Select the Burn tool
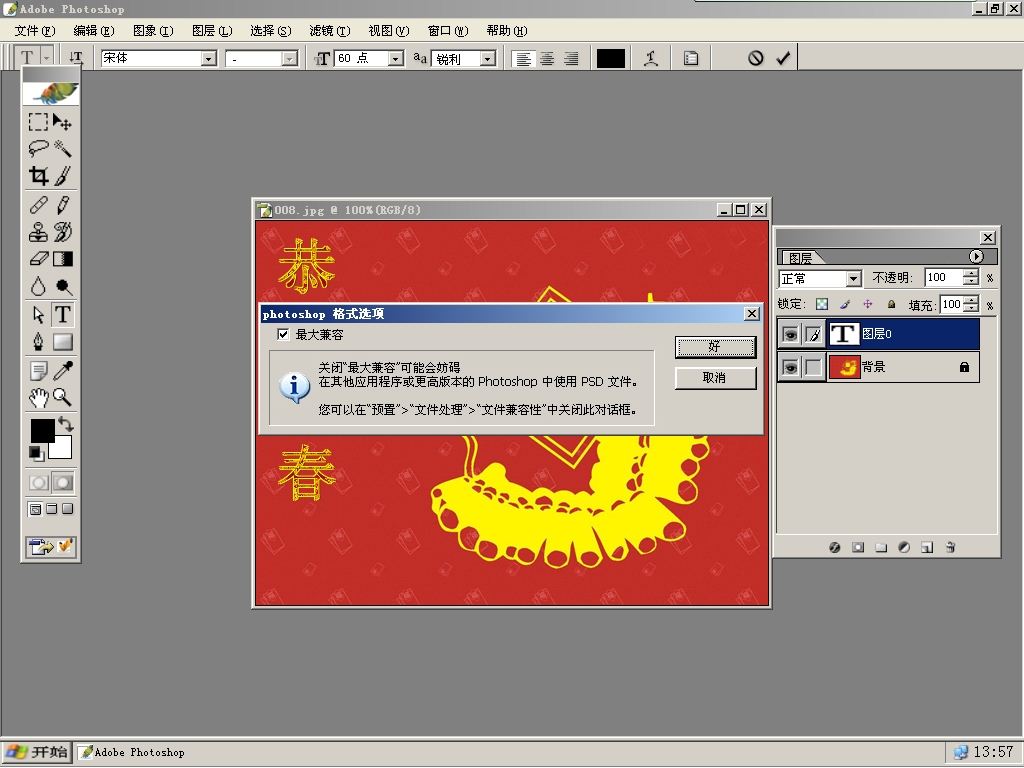Viewport: 1024px width, 768px height. click(63, 286)
